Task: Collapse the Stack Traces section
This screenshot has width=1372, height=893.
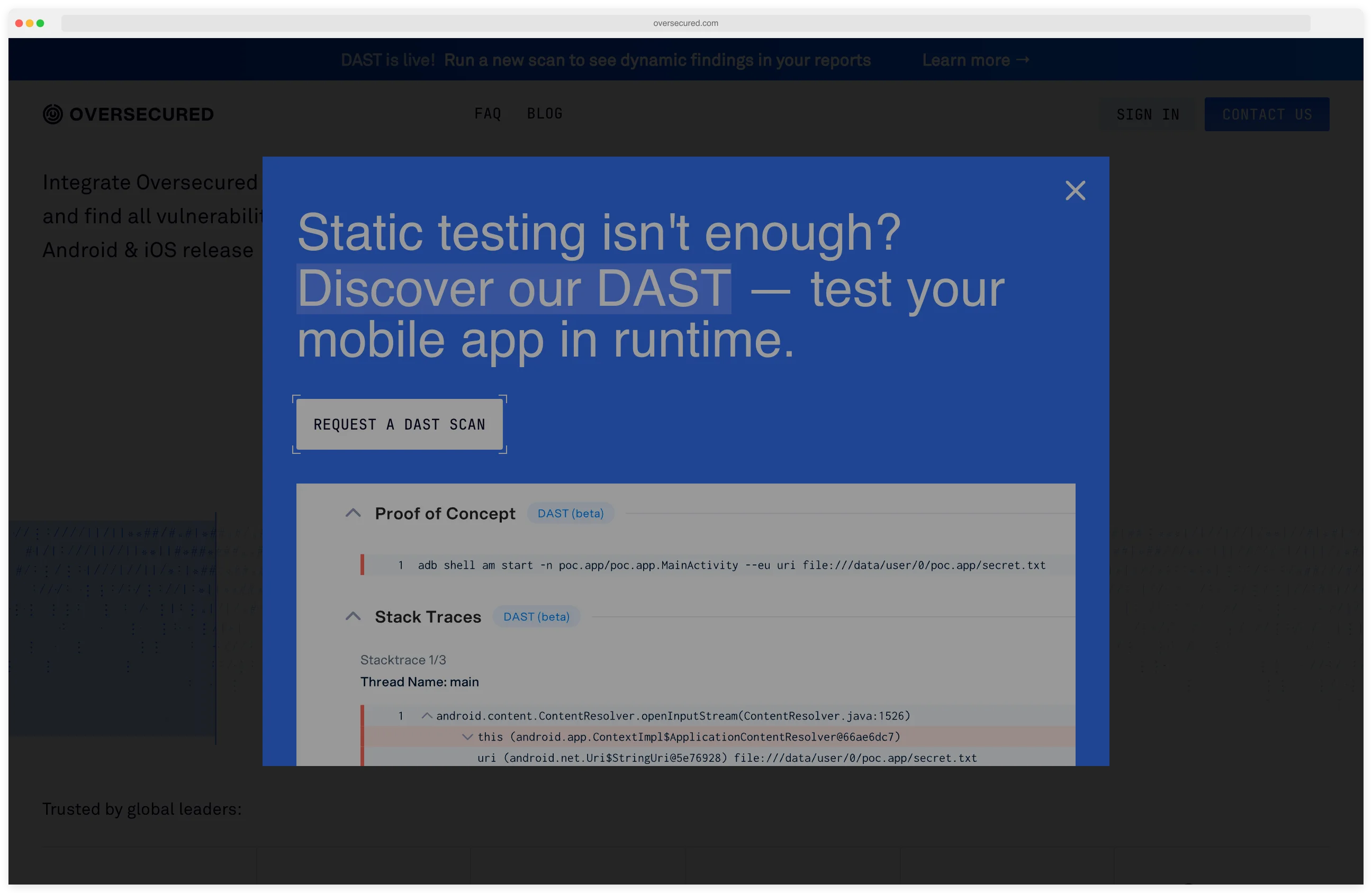Action: pos(353,616)
